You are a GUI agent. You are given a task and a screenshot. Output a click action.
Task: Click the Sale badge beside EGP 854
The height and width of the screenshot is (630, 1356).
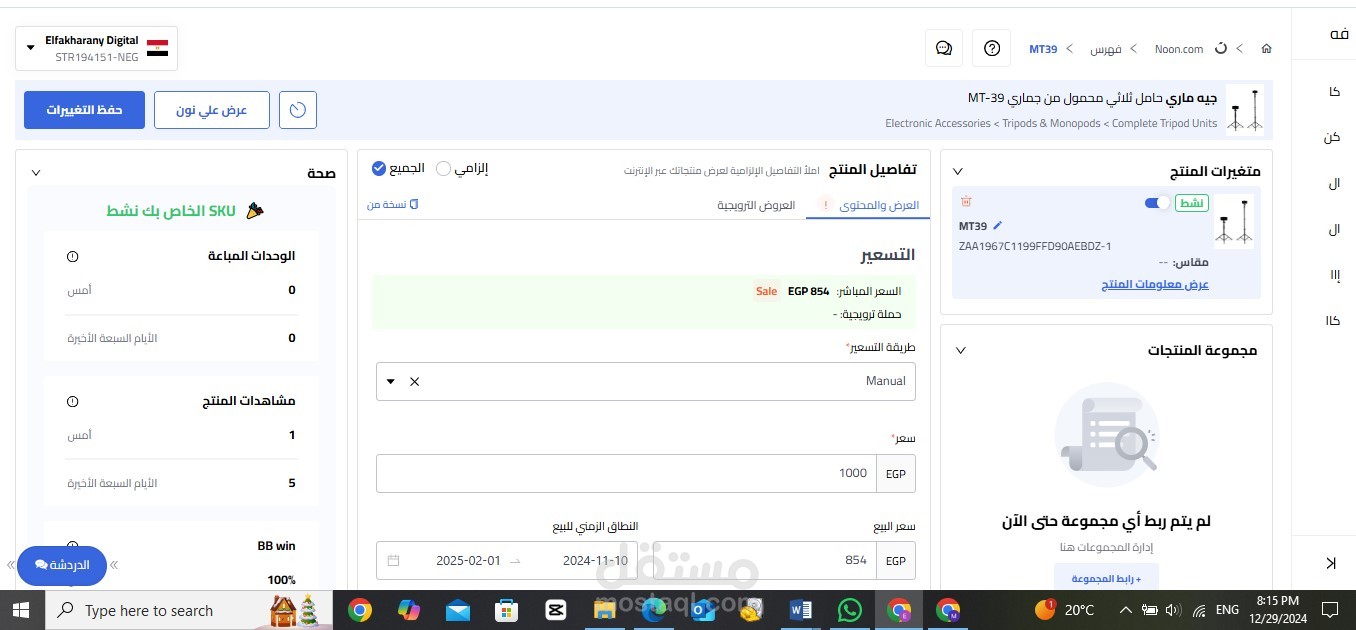coord(766,291)
